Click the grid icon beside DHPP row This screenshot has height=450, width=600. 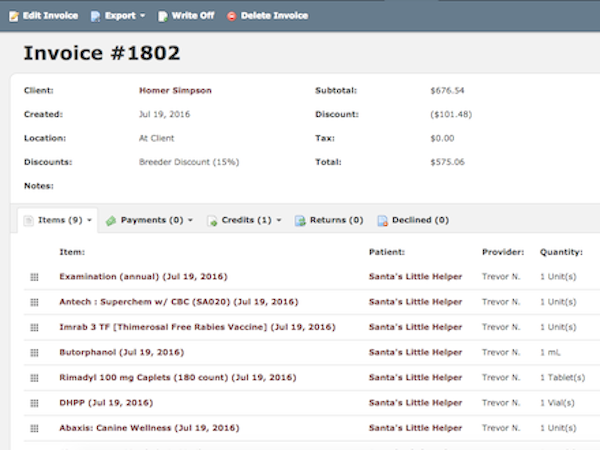[x=34, y=403]
